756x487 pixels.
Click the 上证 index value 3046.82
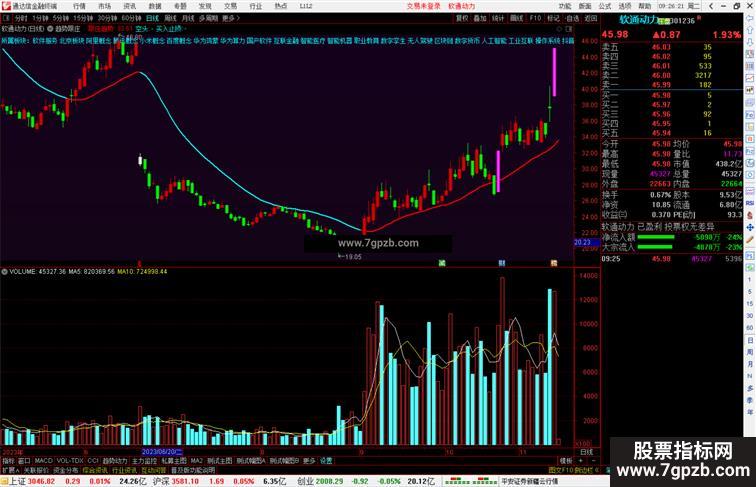tap(41, 481)
